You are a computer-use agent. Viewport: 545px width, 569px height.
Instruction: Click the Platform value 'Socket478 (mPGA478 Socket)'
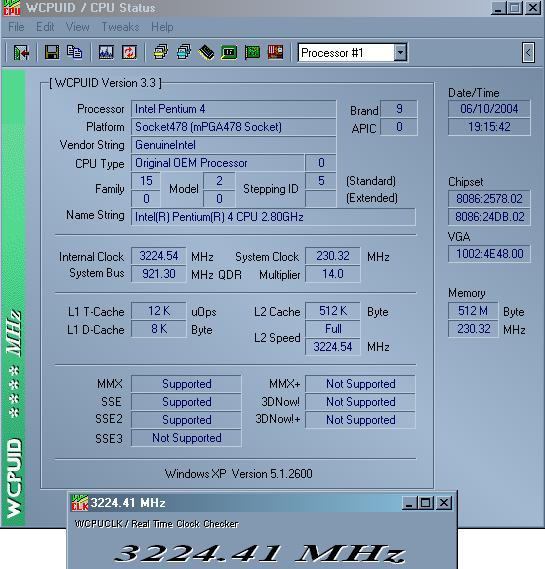[233, 127]
